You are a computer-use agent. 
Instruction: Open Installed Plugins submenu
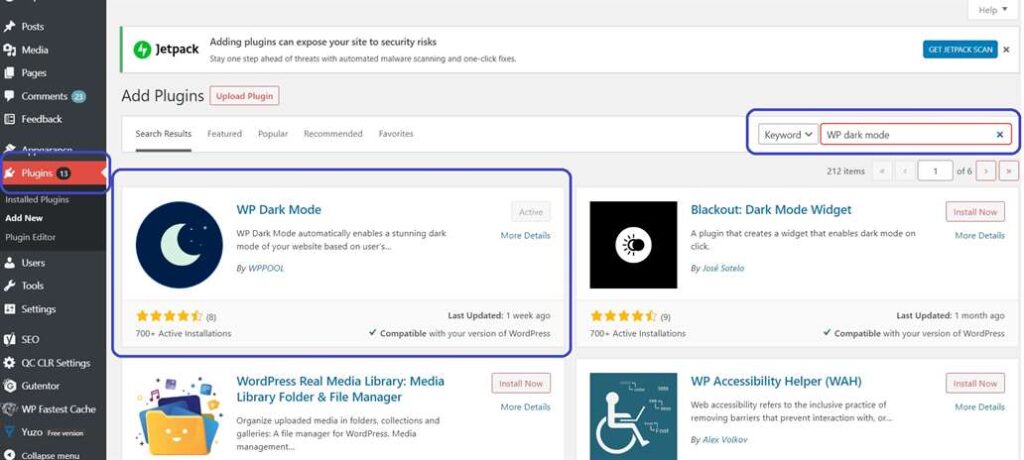tap(37, 200)
